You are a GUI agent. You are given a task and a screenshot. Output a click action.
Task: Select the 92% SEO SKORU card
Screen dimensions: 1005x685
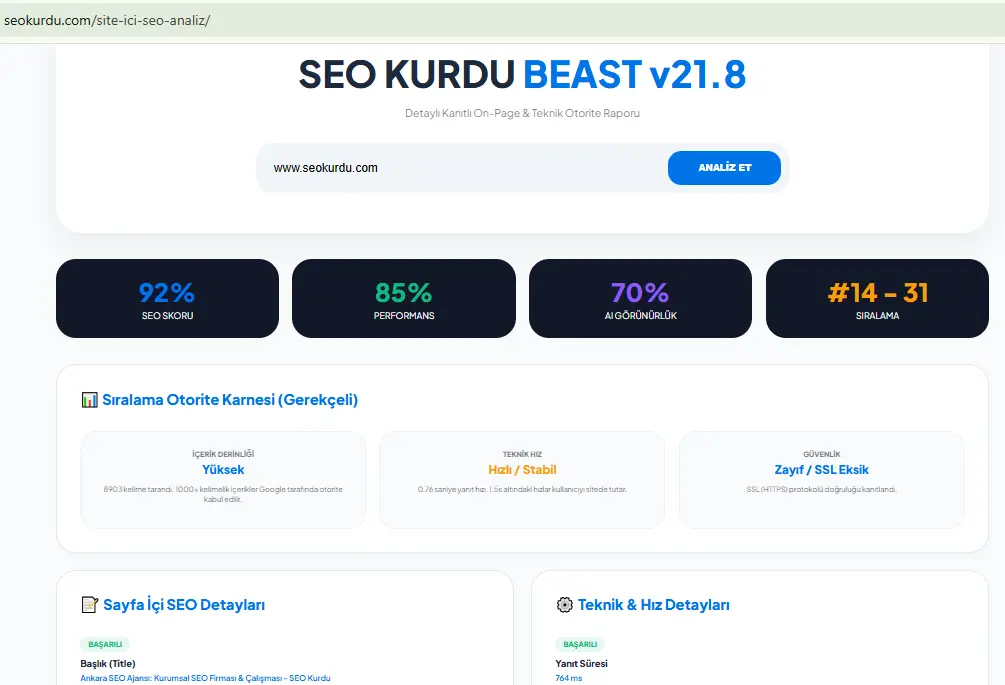pyautogui.click(x=167, y=299)
